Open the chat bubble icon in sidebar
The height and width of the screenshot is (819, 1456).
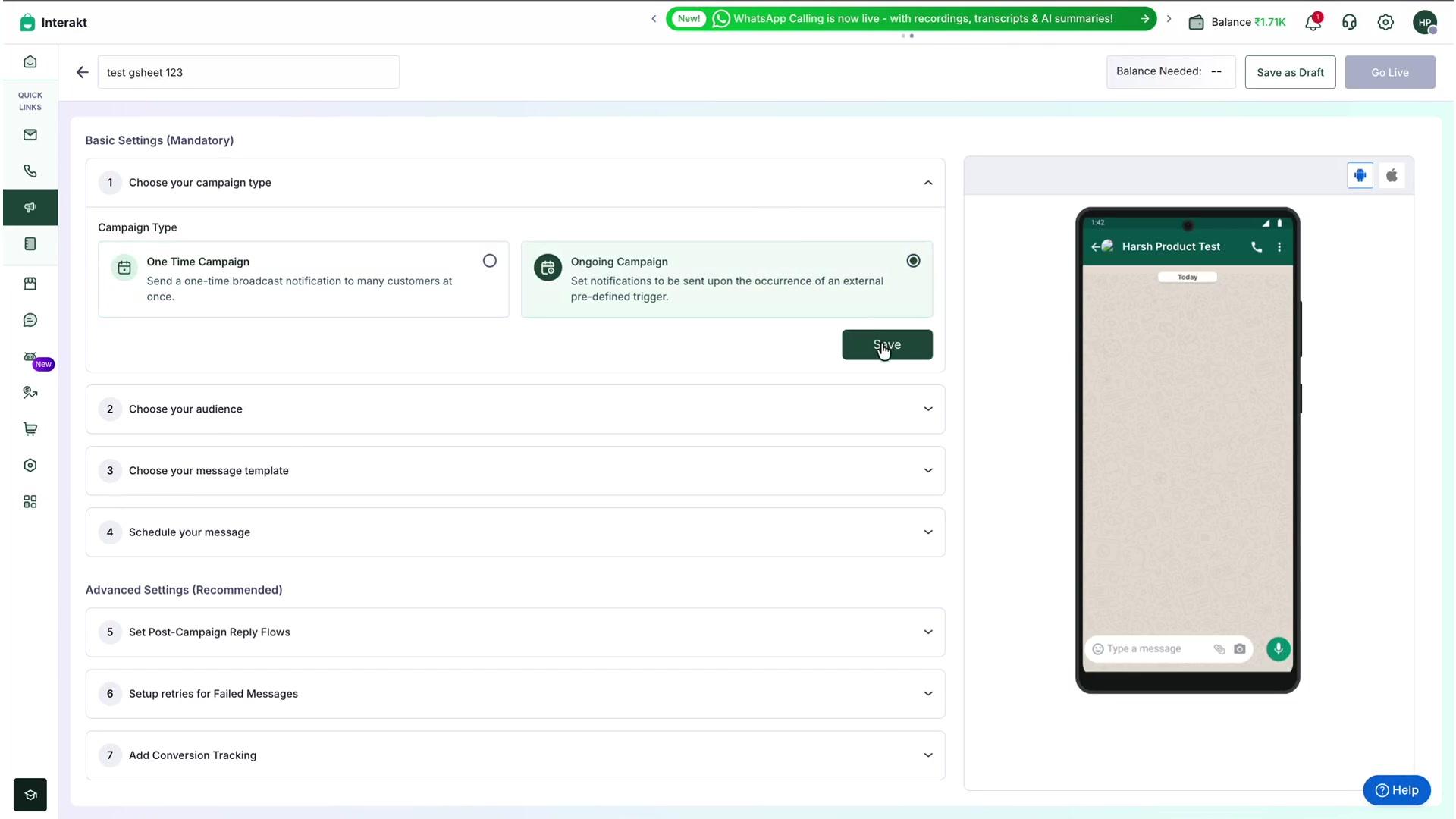point(30,320)
